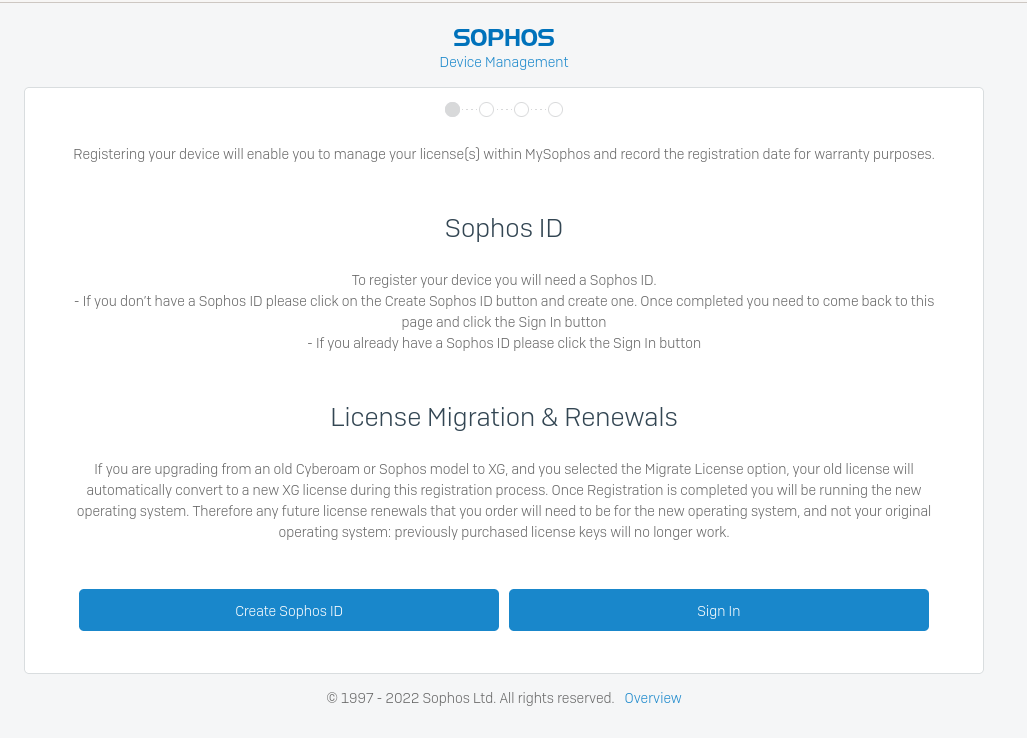Click the Cyberoam upgrade license paragraph
Viewport: 1027px width, 738px height.
[x=503, y=500]
